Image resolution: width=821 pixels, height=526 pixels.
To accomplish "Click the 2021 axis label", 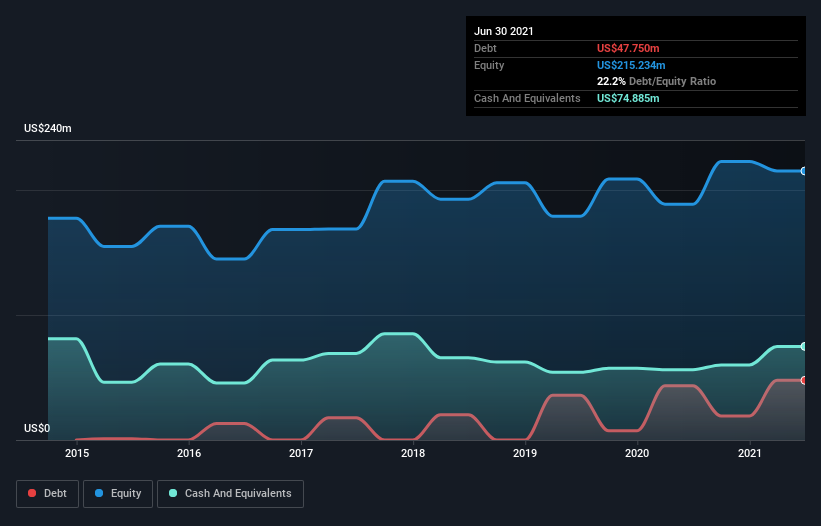I will click(750, 453).
